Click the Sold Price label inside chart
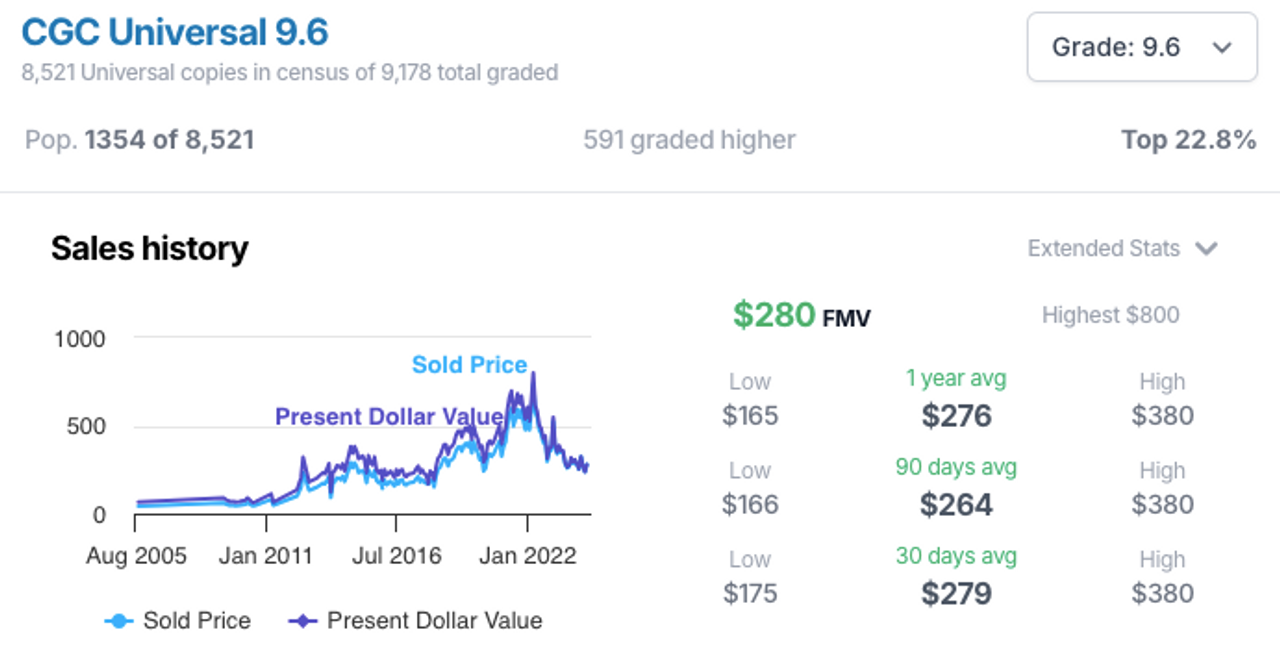This screenshot has height=667, width=1280. tap(469, 365)
